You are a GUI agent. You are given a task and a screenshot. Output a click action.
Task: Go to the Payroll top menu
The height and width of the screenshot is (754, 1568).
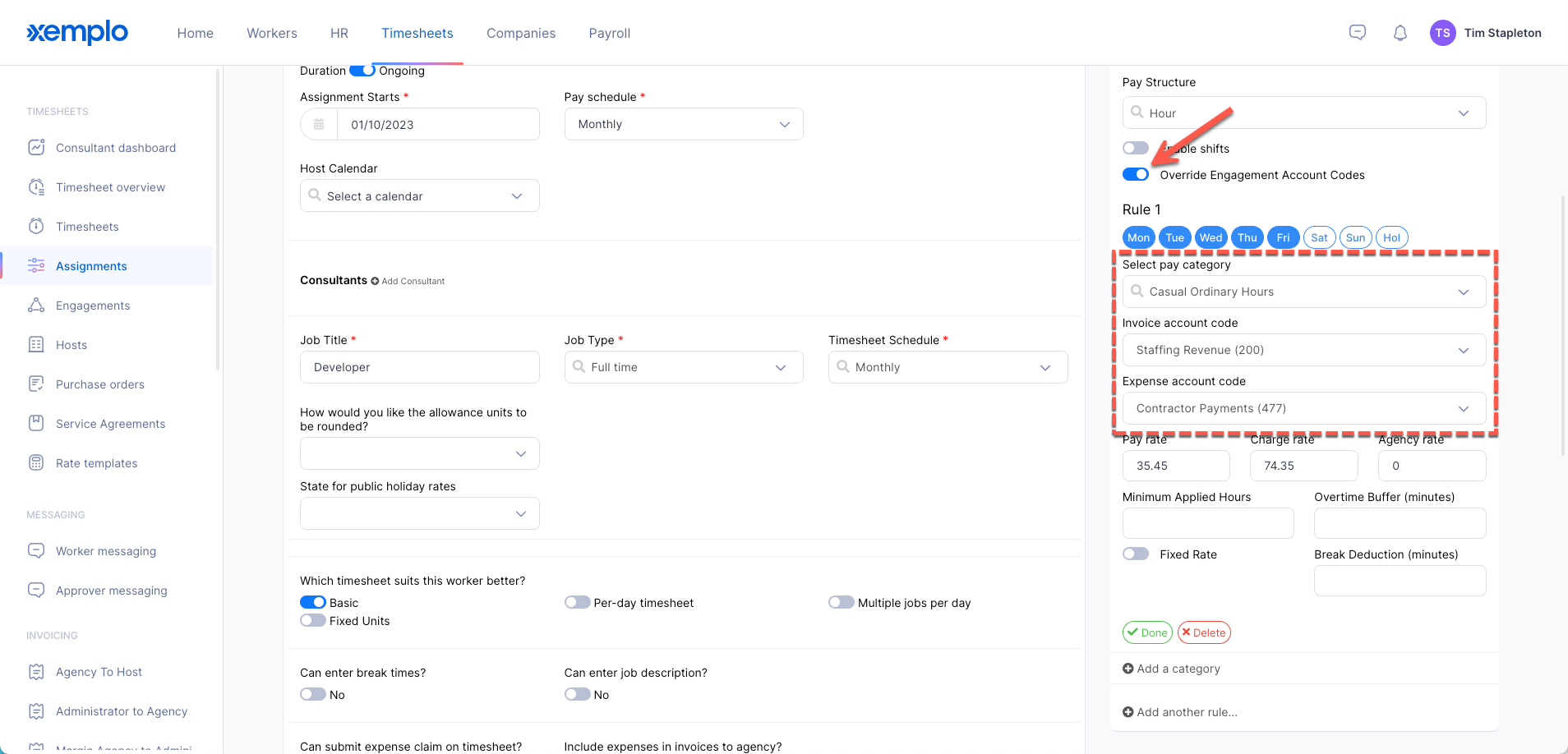(x=610, y=33)
